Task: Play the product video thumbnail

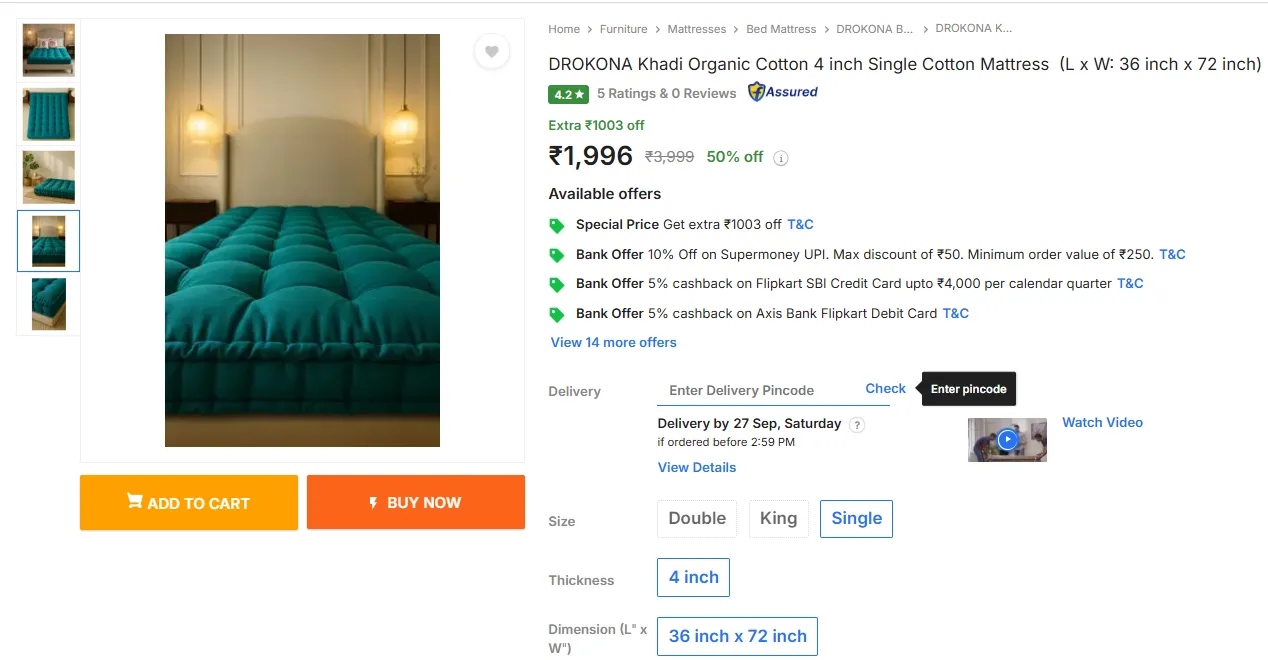Action: click(1007, 439)
